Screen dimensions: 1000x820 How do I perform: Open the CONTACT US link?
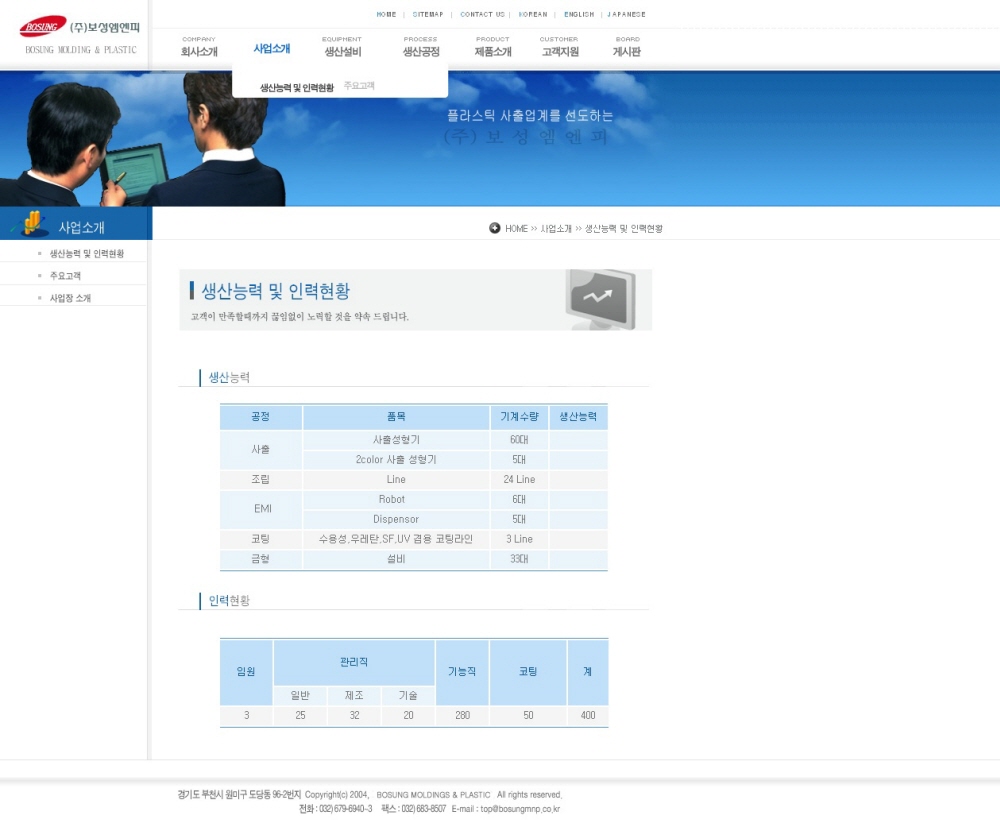482,15
